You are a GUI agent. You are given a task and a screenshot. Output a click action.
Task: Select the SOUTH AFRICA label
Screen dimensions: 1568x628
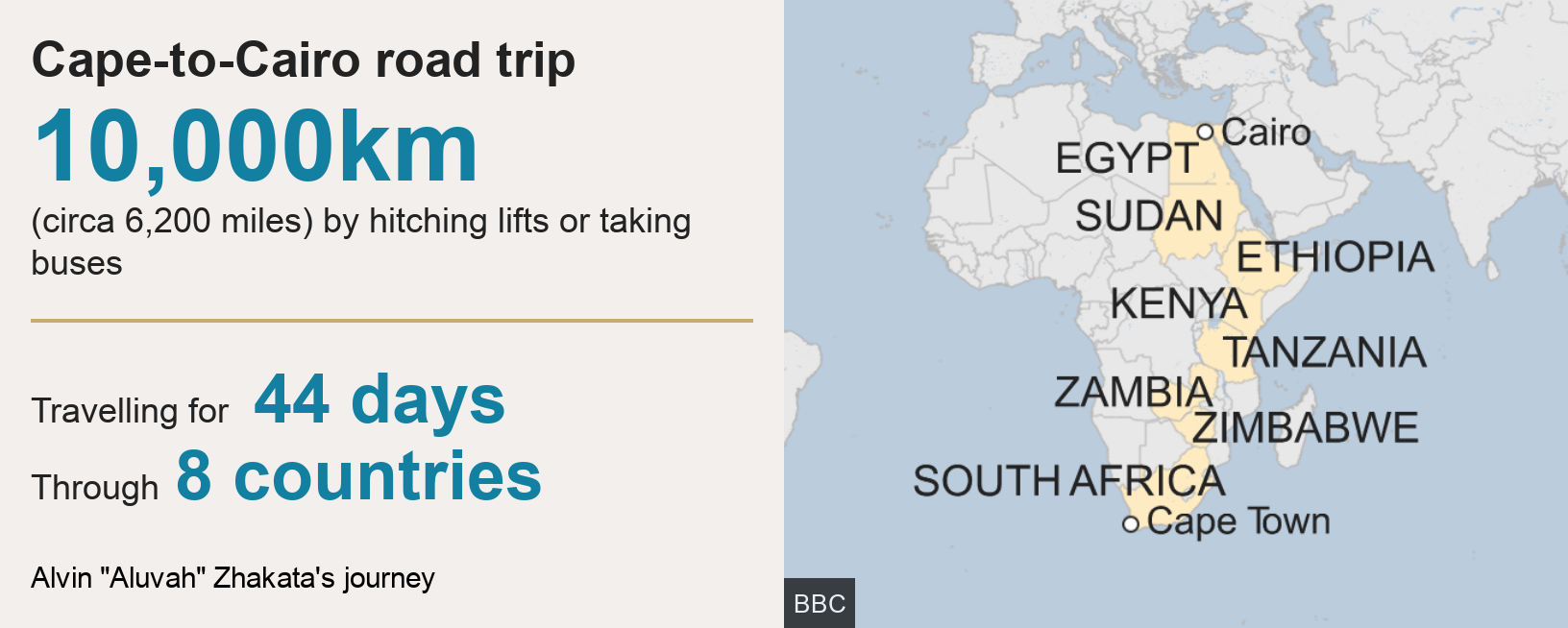[1068, 481]
